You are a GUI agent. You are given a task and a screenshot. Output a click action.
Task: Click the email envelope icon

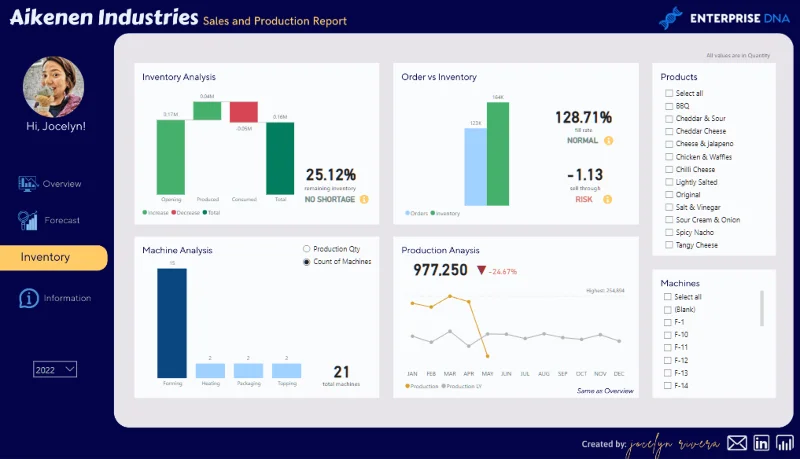click(737, 443)
